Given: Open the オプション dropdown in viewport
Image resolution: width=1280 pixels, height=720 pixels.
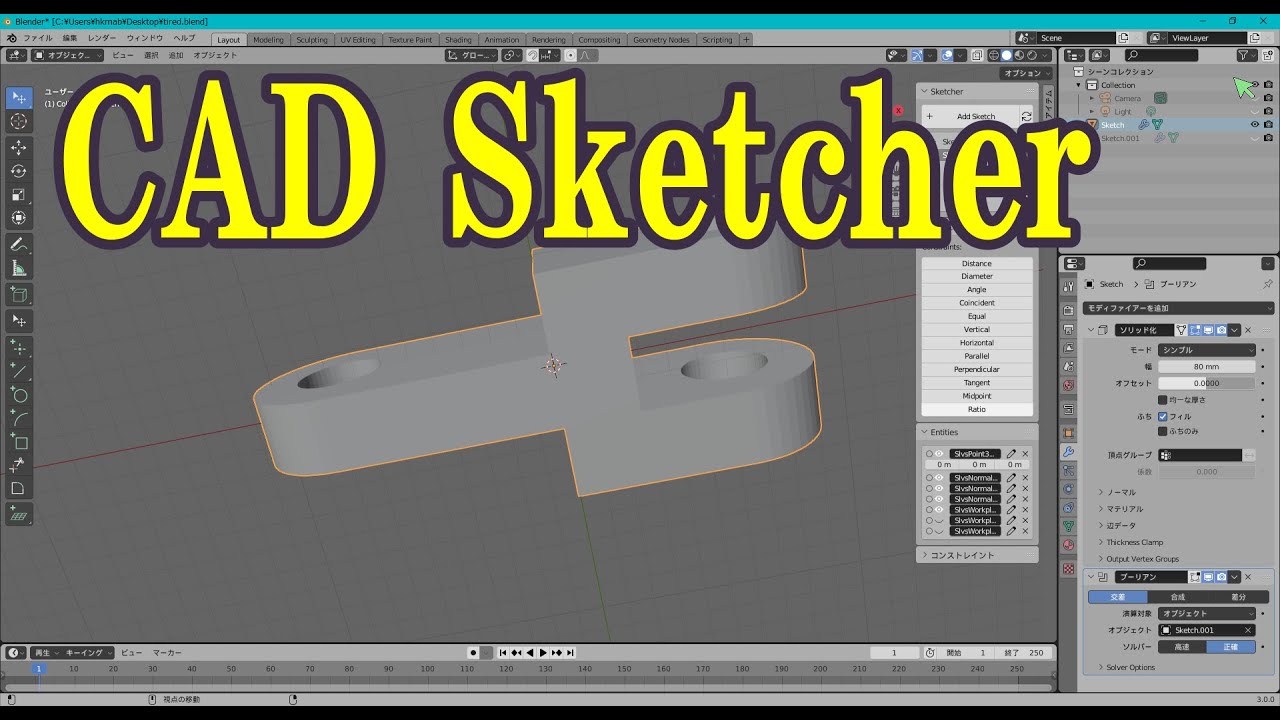Looking at the screenshot, I should point(1026,73).
